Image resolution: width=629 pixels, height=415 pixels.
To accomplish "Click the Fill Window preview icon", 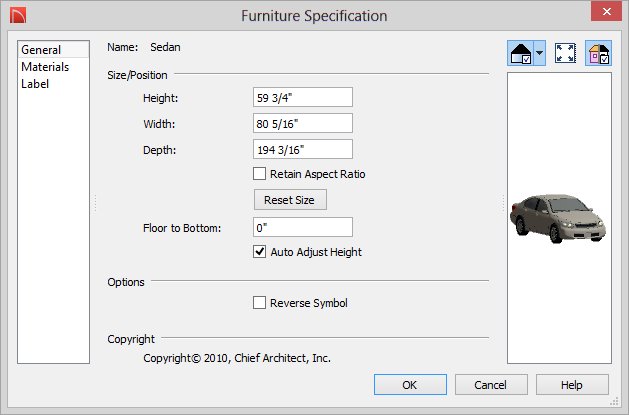I will pyautogui.click(x=565, y=53).
